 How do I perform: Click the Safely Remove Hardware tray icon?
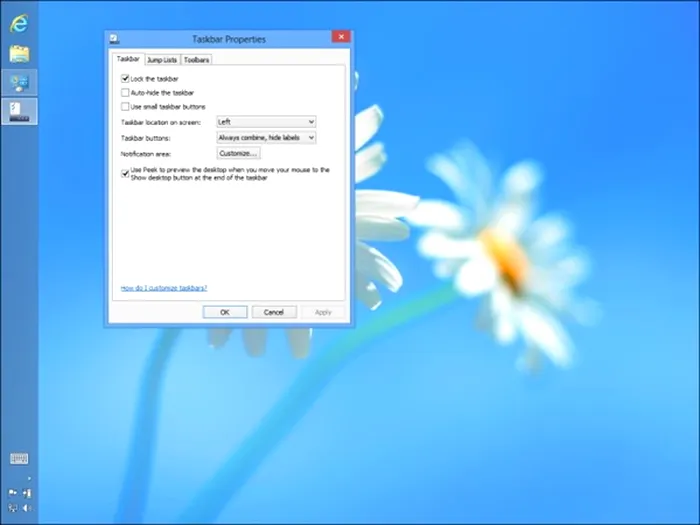[x=27, y=493]
